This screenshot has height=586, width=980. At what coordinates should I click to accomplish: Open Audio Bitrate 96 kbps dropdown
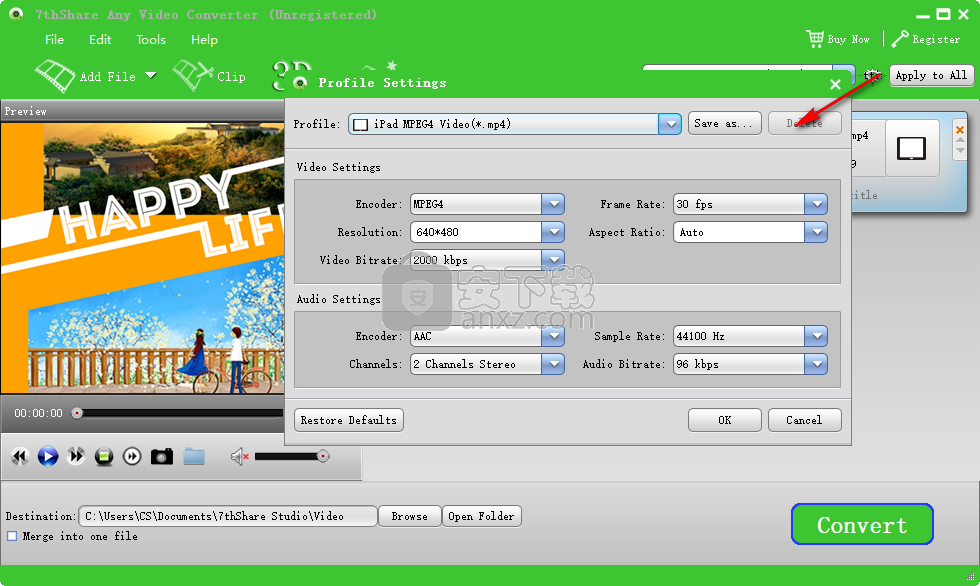(816, 364)
